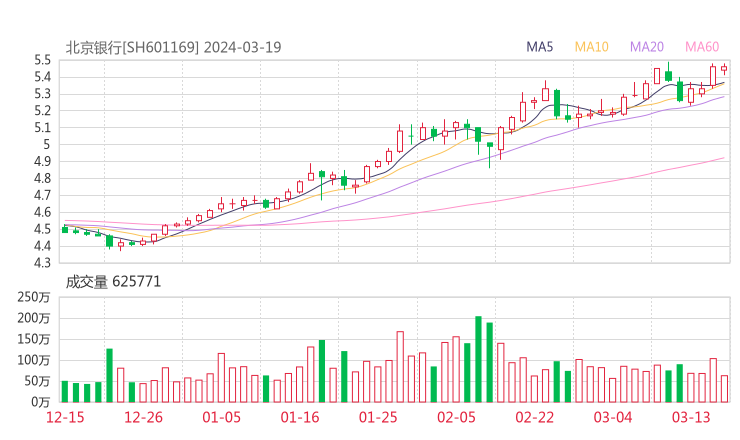Viewport: 740px width, 440px height.
Task: Click the 0万 volume axis label
Action: 41,402
